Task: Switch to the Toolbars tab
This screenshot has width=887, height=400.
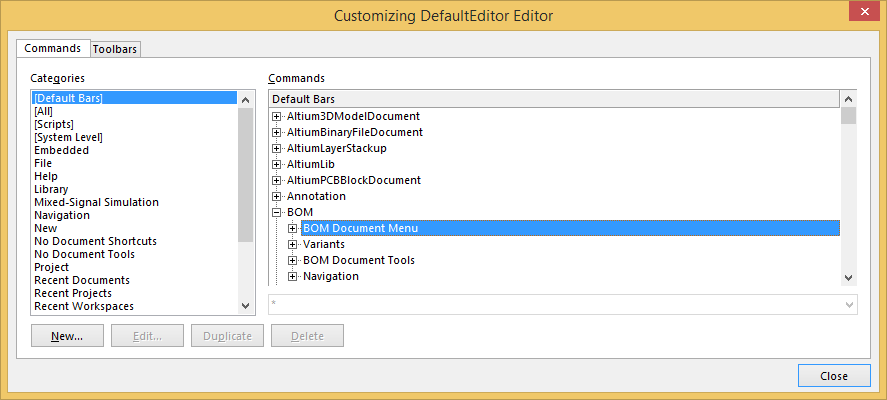Action: [x=115, y=48]
